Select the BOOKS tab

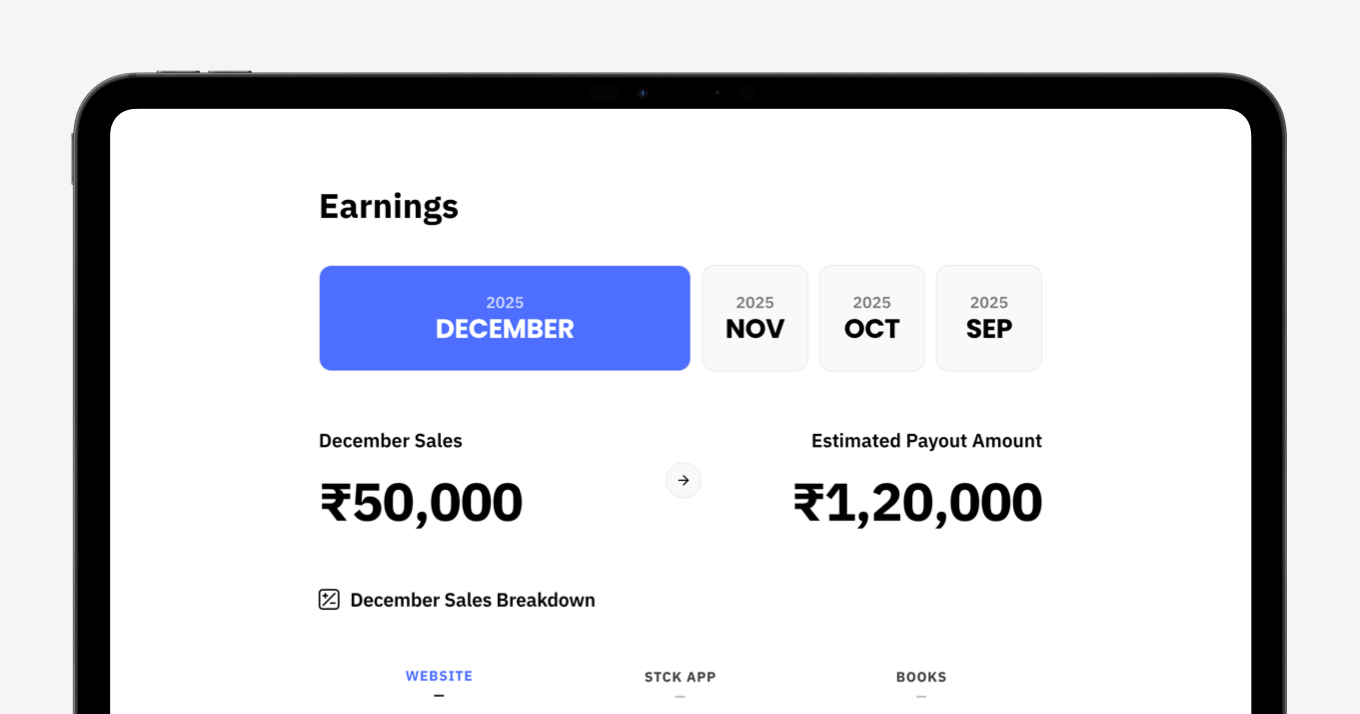pos(921,677)
